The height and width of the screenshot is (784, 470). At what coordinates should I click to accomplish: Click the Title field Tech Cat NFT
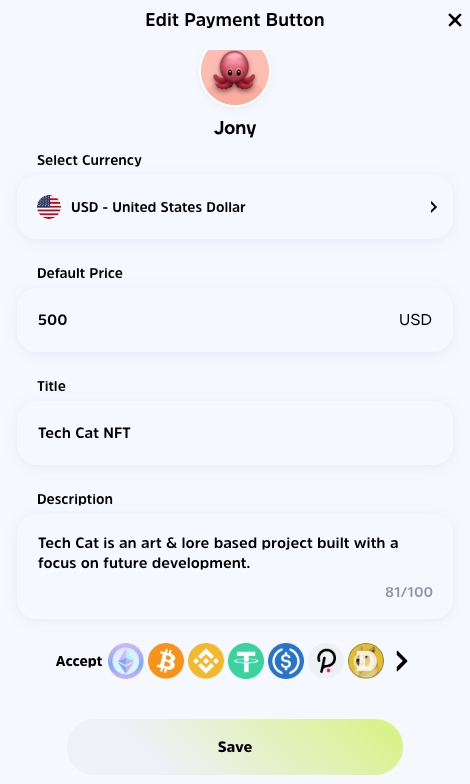[235, 433]
